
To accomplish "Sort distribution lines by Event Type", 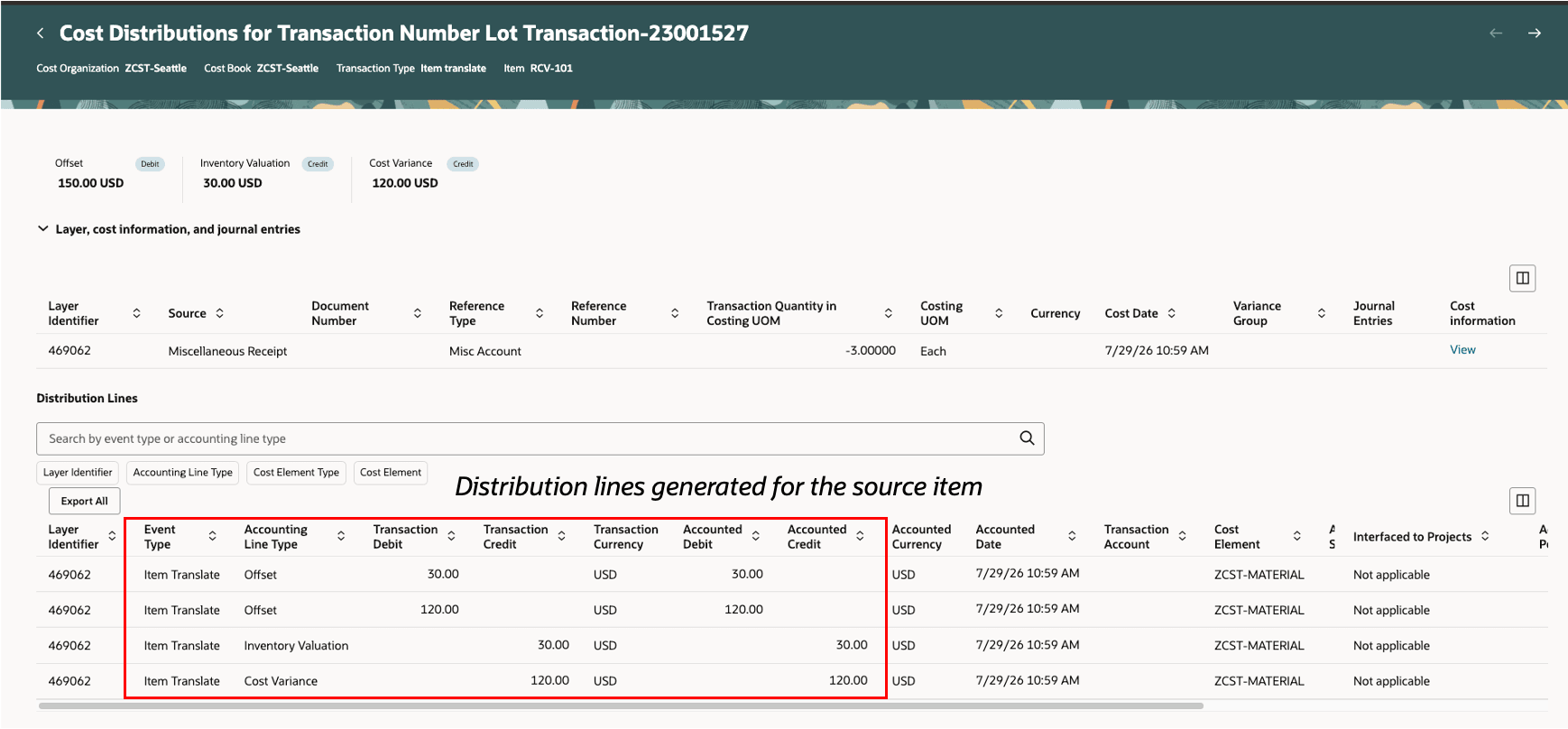I will (212, 536).
